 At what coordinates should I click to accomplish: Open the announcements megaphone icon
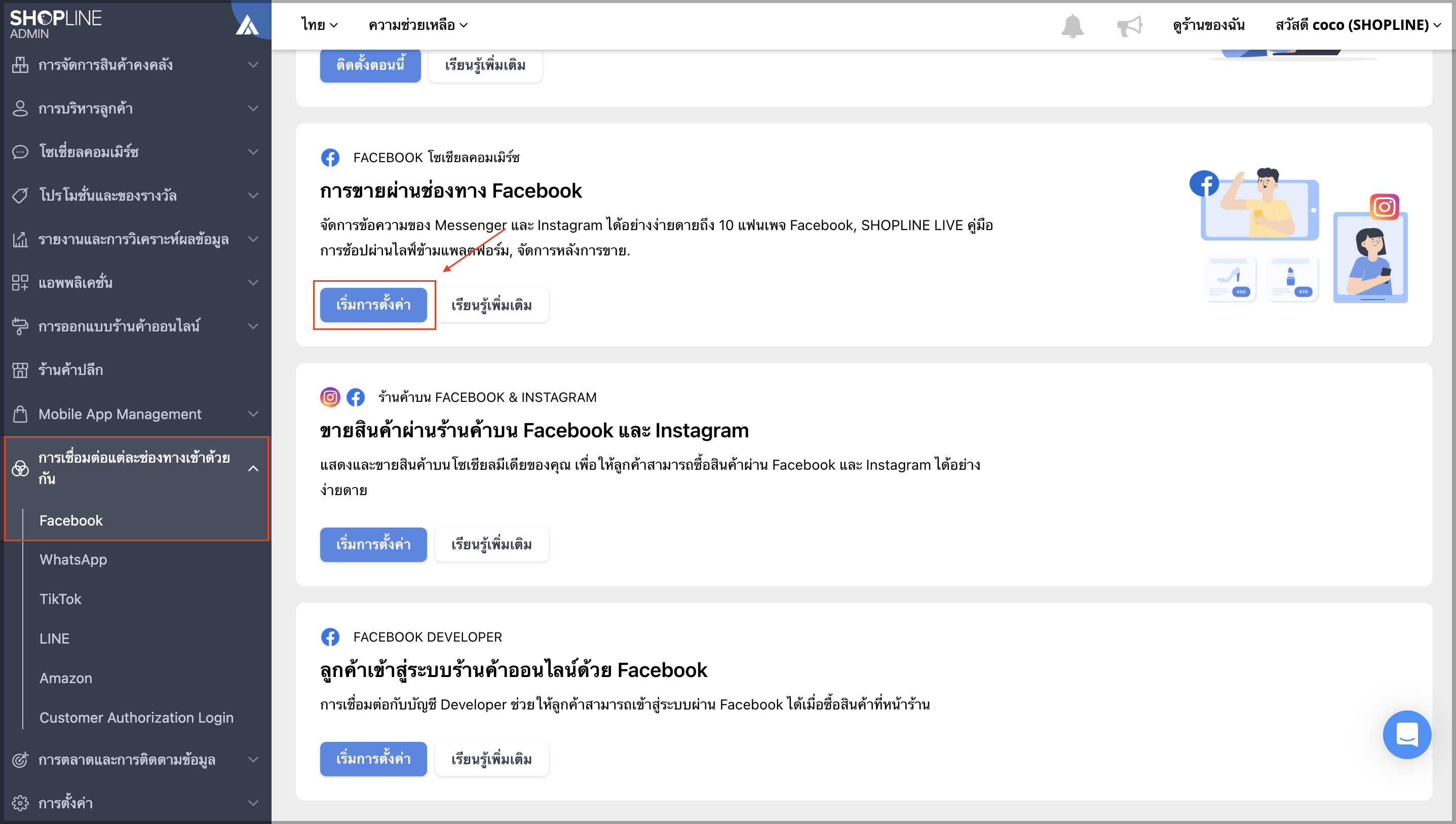tap(1129, 25)
